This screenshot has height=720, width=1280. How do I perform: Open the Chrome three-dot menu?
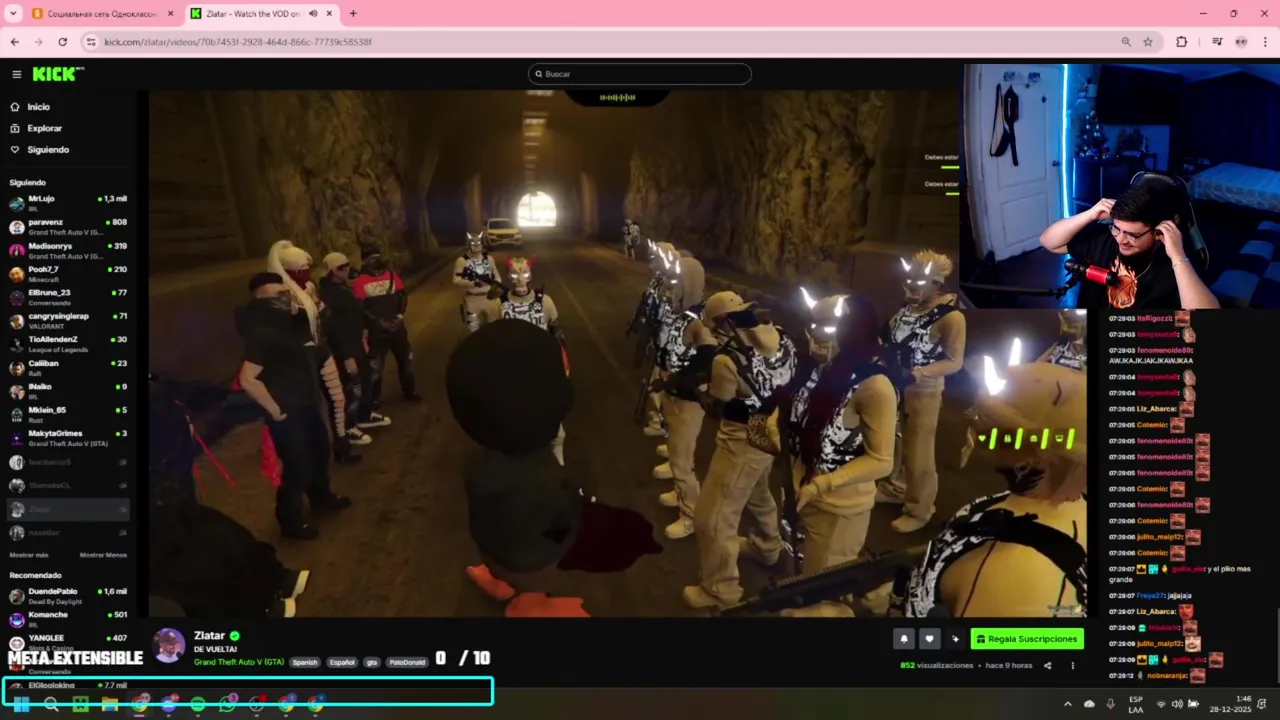point(1265,42)
